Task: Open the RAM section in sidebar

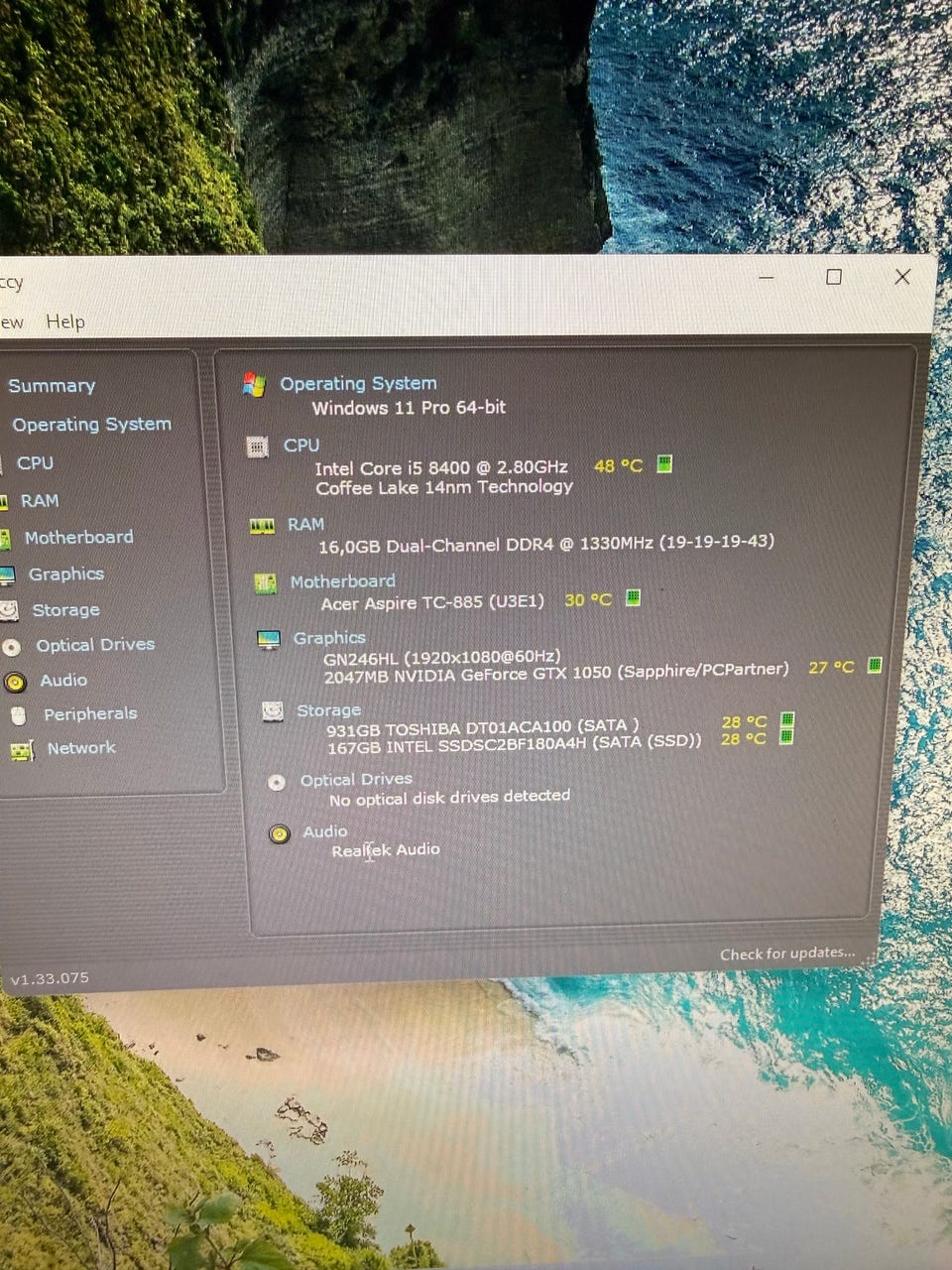Action: tap(40, 501)
